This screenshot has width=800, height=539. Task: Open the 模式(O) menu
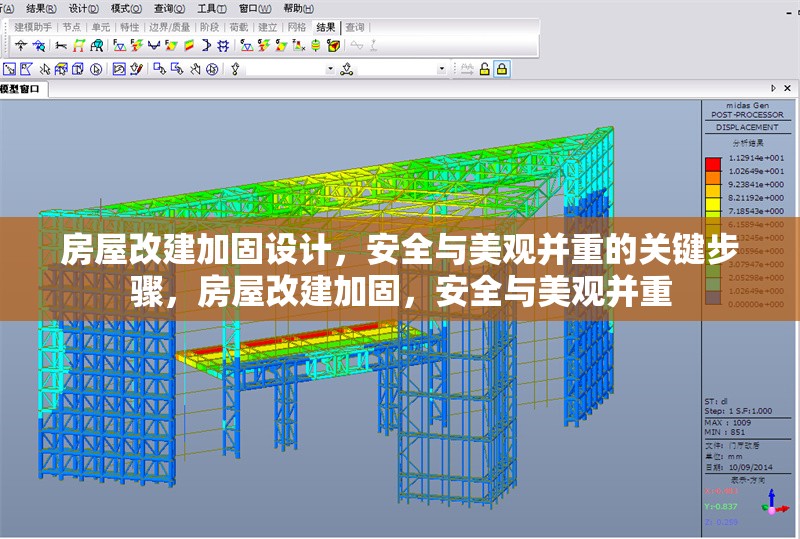click(126, 9)
